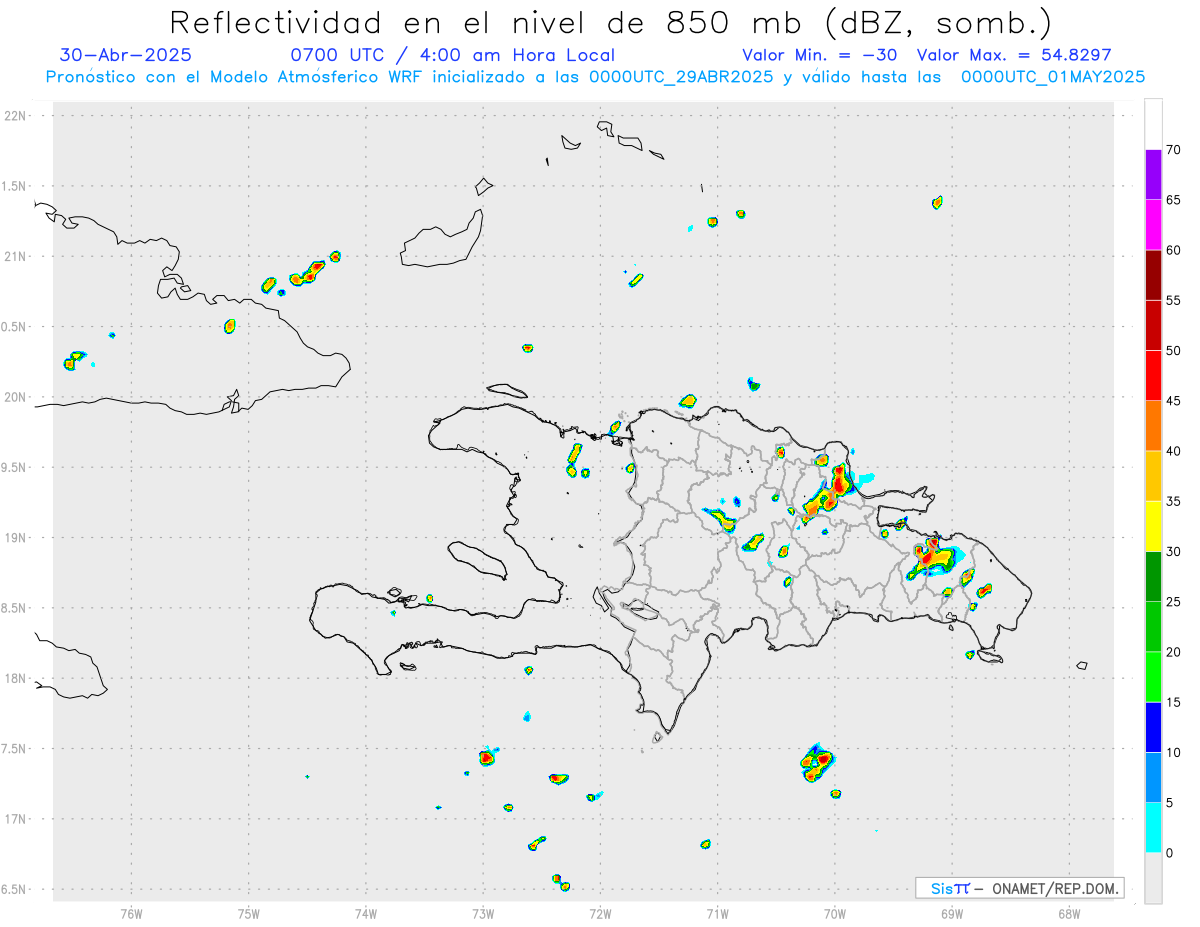1200x927 pixels.
Task: Click the '68W' longitude label
Action: pyautogui.click(x=1069, y=913)
